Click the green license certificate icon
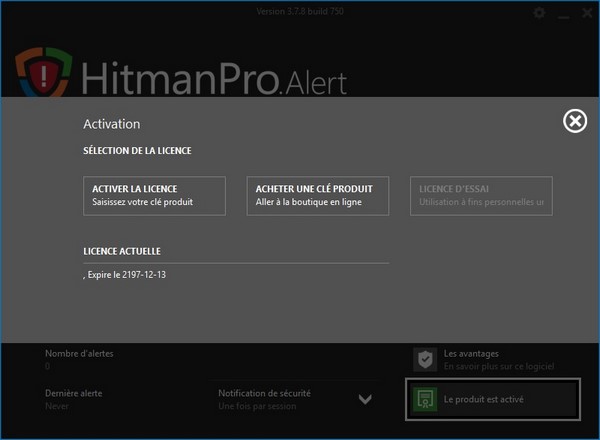Viewport: 600px width, 440px height. [425, 399]
